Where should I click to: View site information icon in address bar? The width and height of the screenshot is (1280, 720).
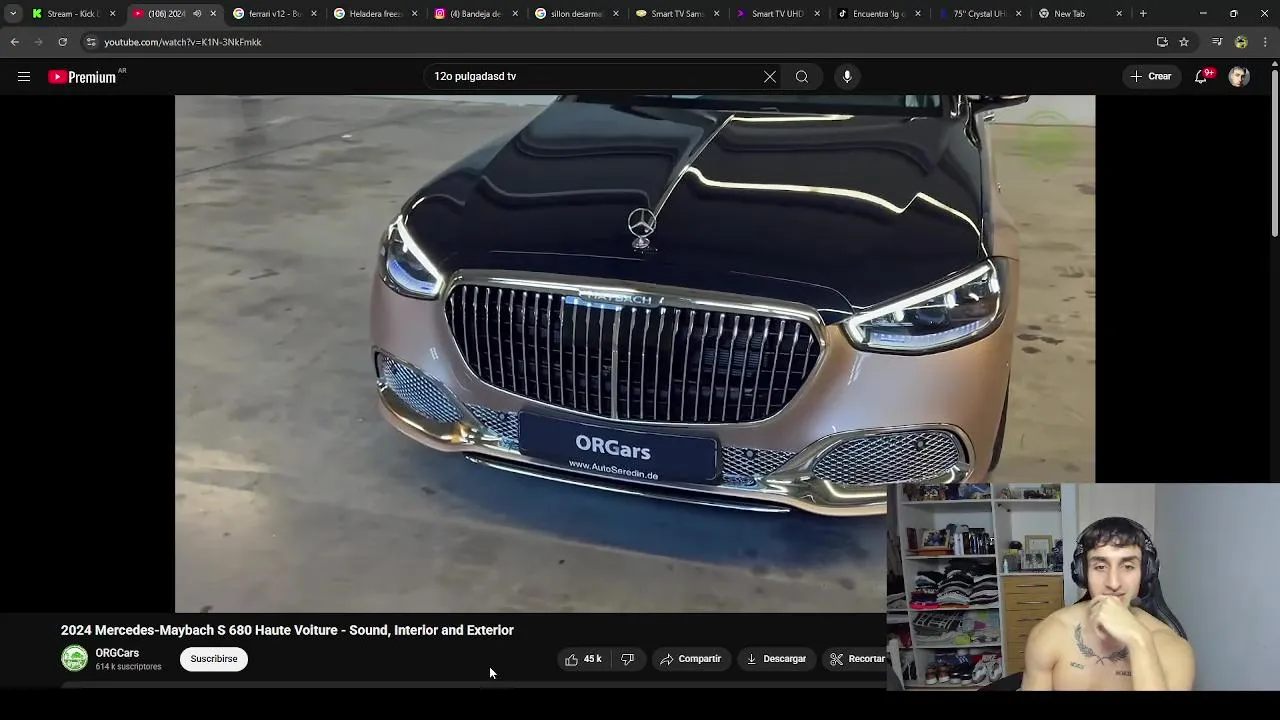[91, 42]
